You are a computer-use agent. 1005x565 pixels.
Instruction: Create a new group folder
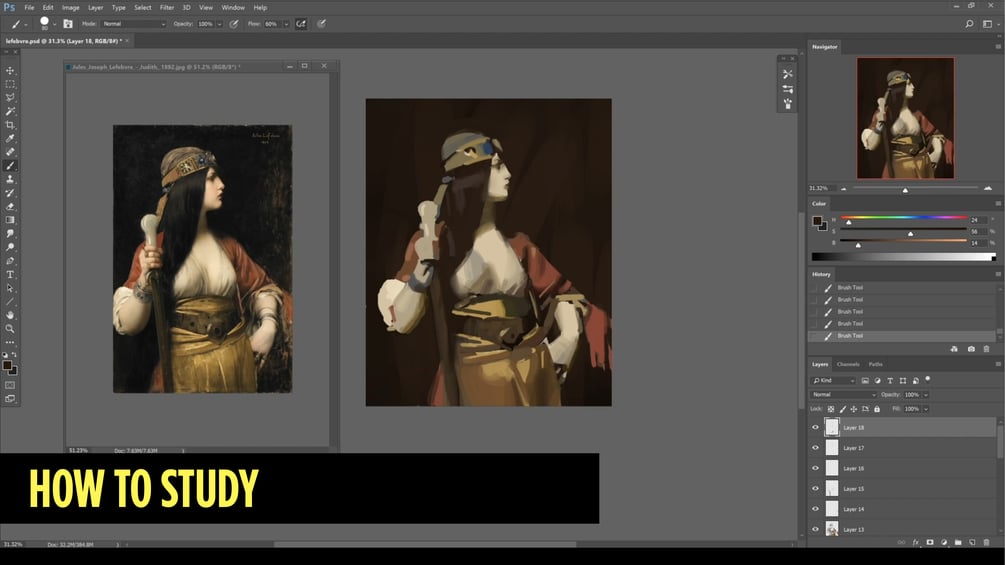click(958, 542)
